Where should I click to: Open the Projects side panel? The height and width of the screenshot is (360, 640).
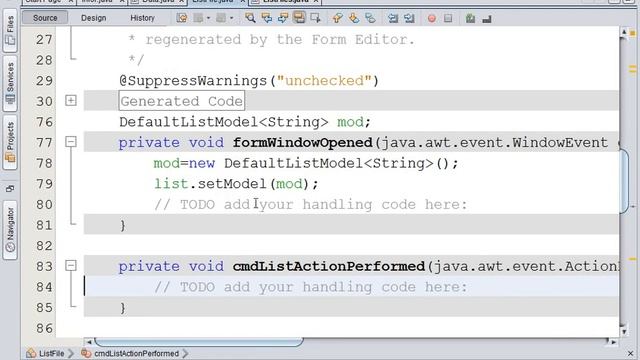[x=10, y=142]
